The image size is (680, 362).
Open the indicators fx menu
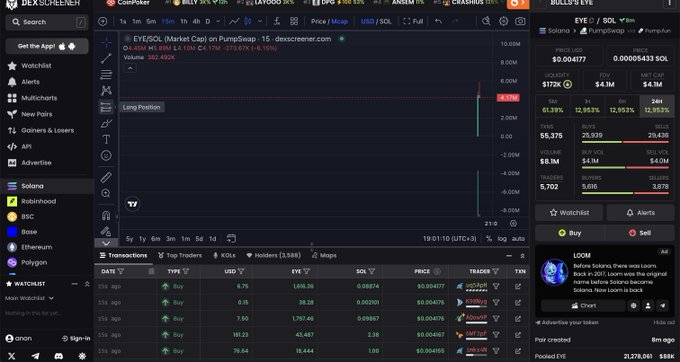pyautogui.click(x=277, y=21)
